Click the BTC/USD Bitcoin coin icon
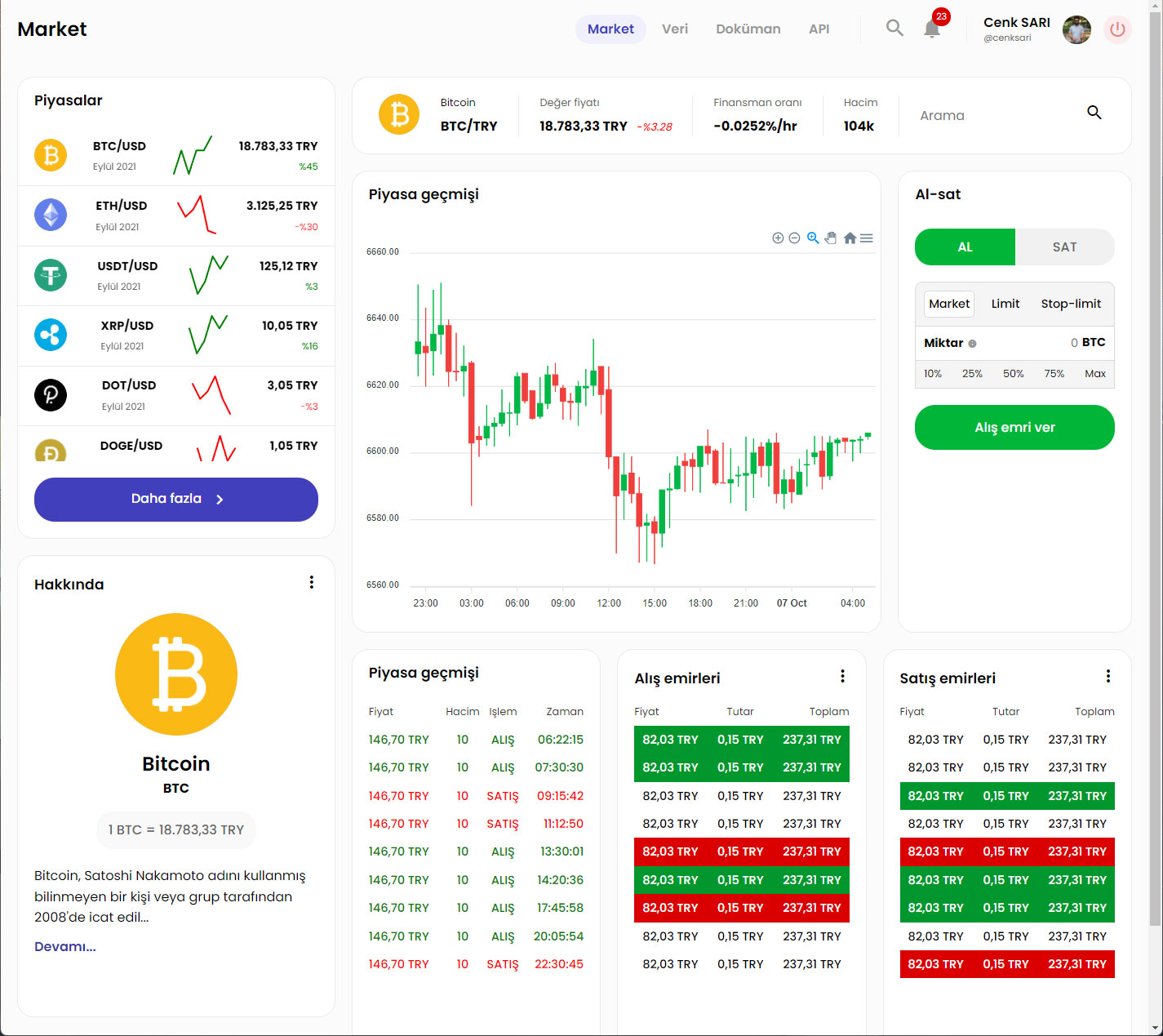Image resolution: width=1163 pixels, height=1036 pixels. [51, 154]
